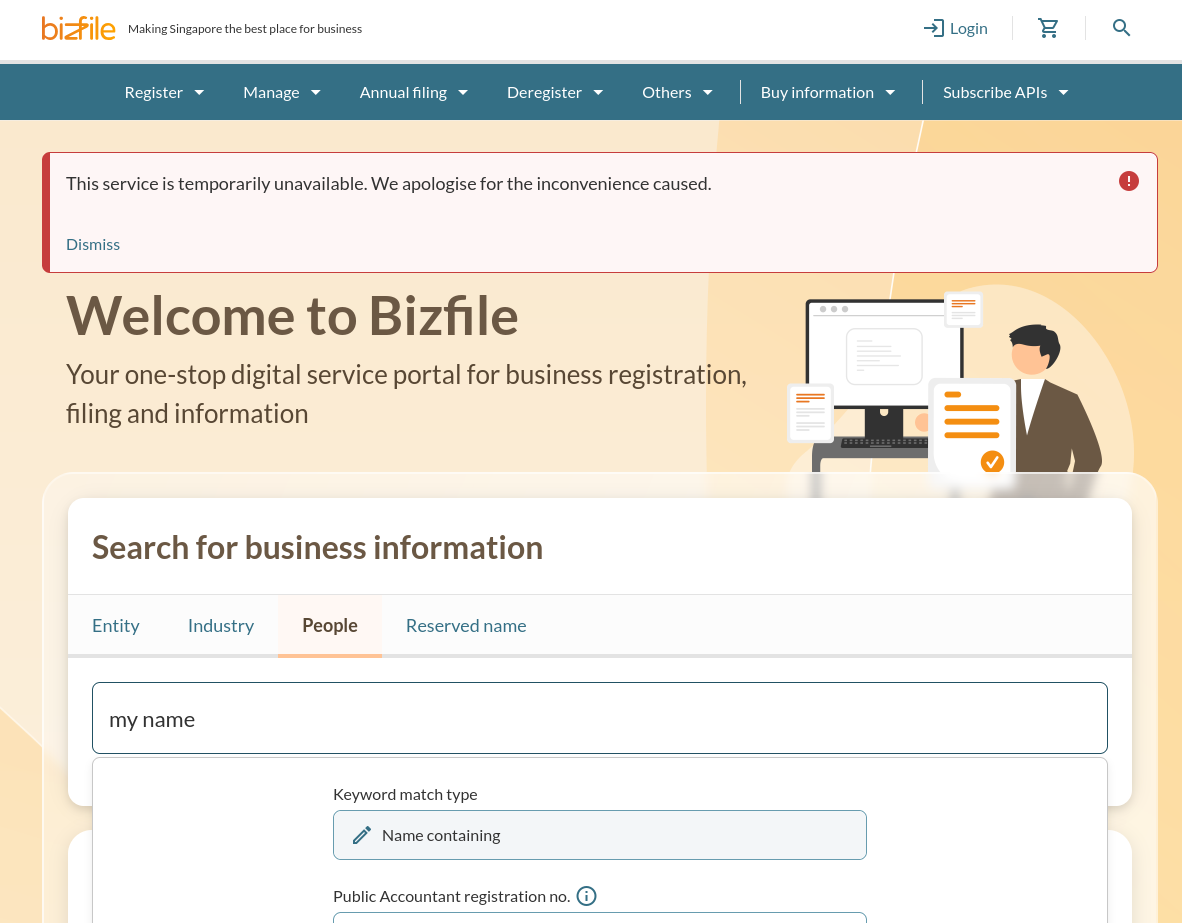The width and height of the screenshot is (1182, 923).
Task: Dismiss the service unavailable alert
Action: pyautogui.click(x=93, y=244)
